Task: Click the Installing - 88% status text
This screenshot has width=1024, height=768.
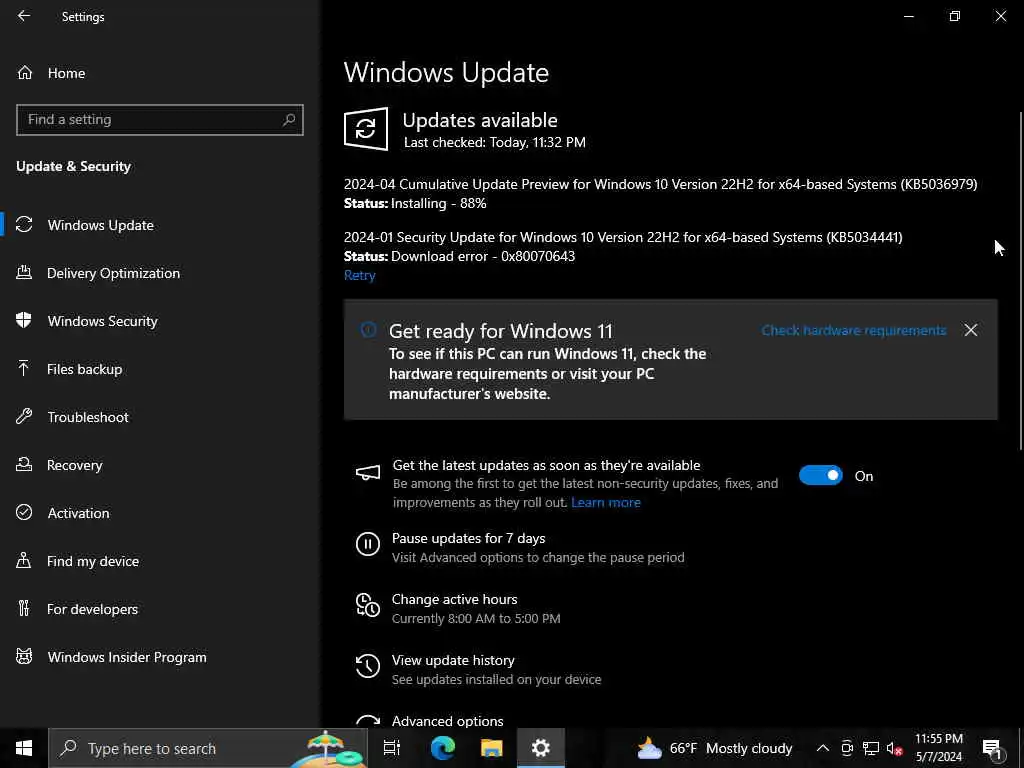Action: coord(439,203)
